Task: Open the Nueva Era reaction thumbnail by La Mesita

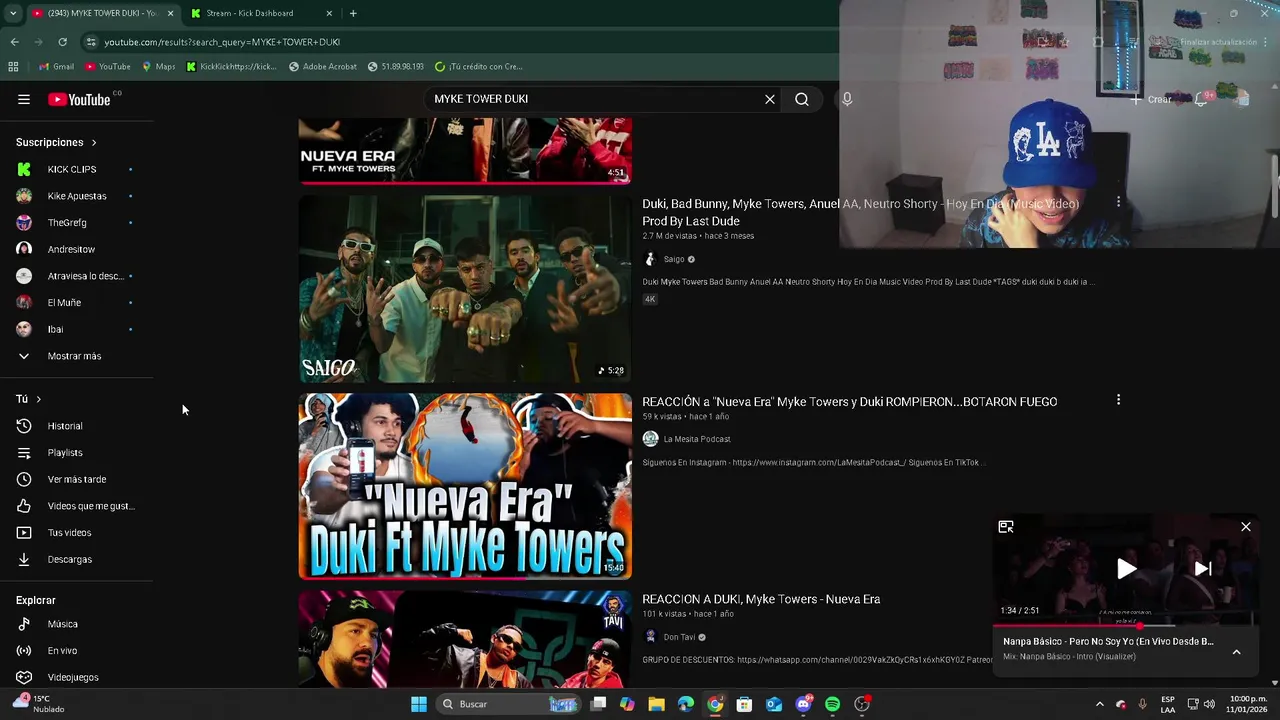Action: click(465, 486)
